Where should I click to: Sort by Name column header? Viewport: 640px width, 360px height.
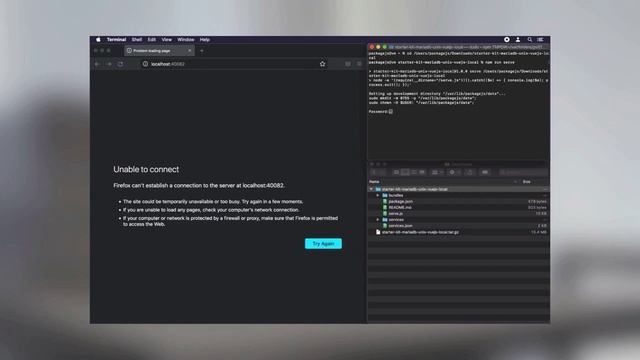(x=374, y=182)
